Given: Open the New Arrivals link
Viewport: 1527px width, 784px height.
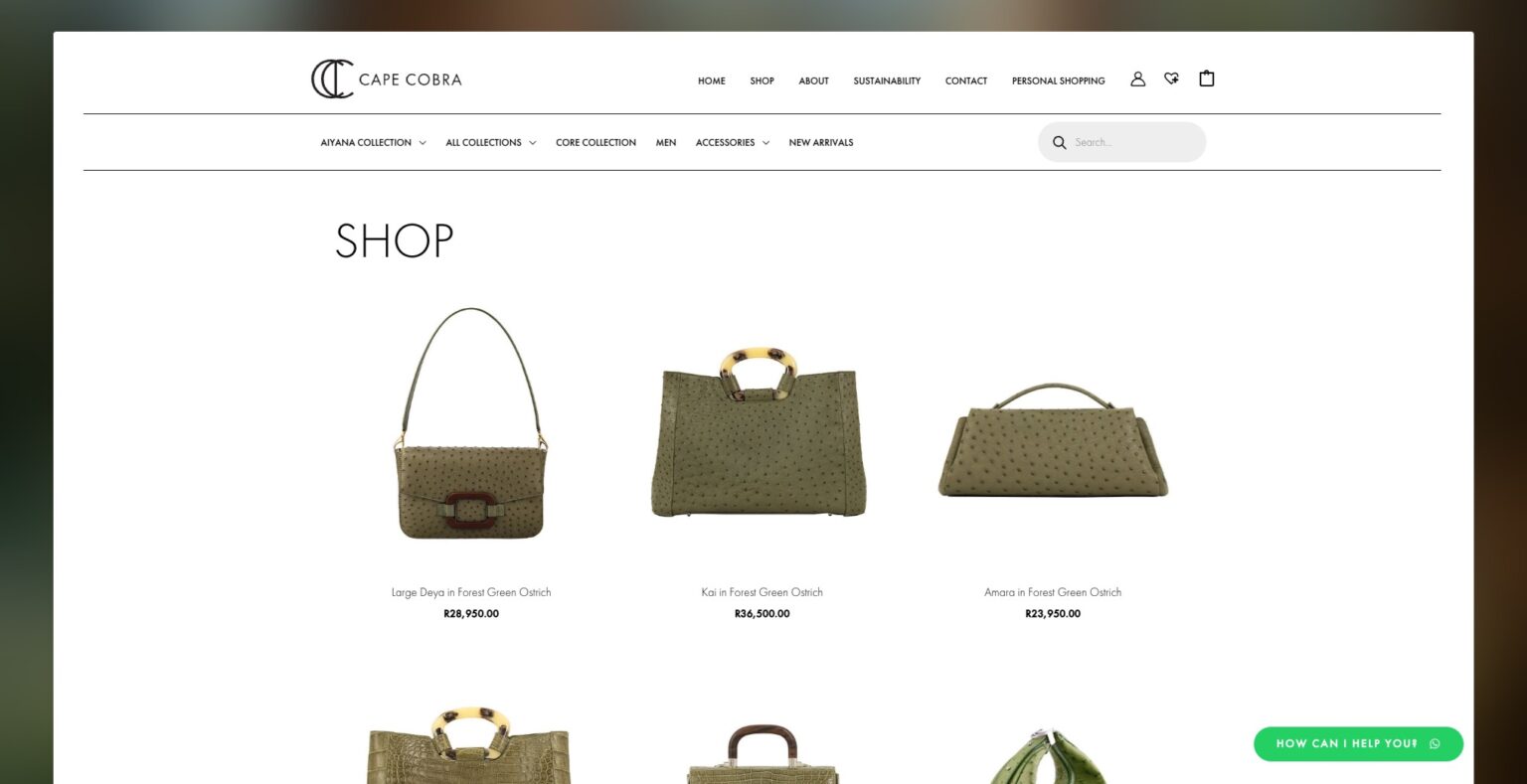Looking at the screenshot, I should click(x=821, y=142).
